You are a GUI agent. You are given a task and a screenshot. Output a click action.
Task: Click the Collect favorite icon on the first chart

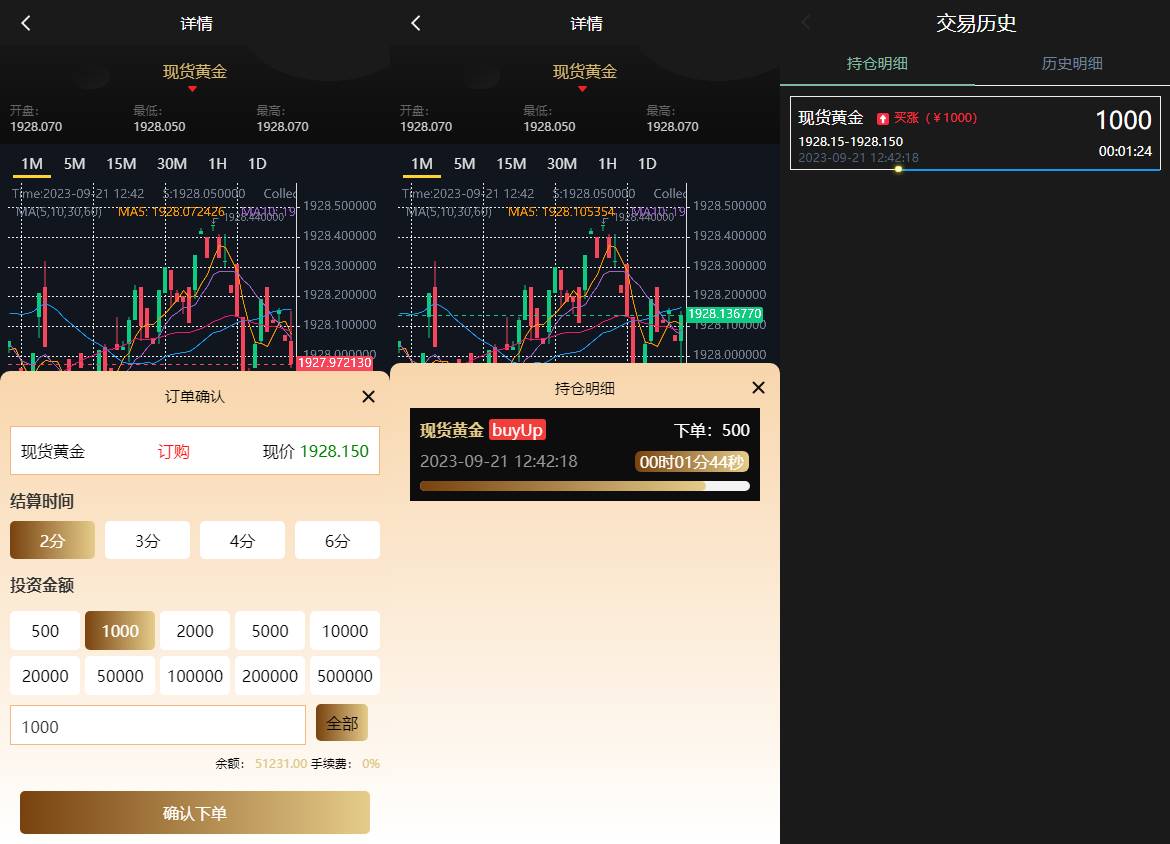point(280,193)
